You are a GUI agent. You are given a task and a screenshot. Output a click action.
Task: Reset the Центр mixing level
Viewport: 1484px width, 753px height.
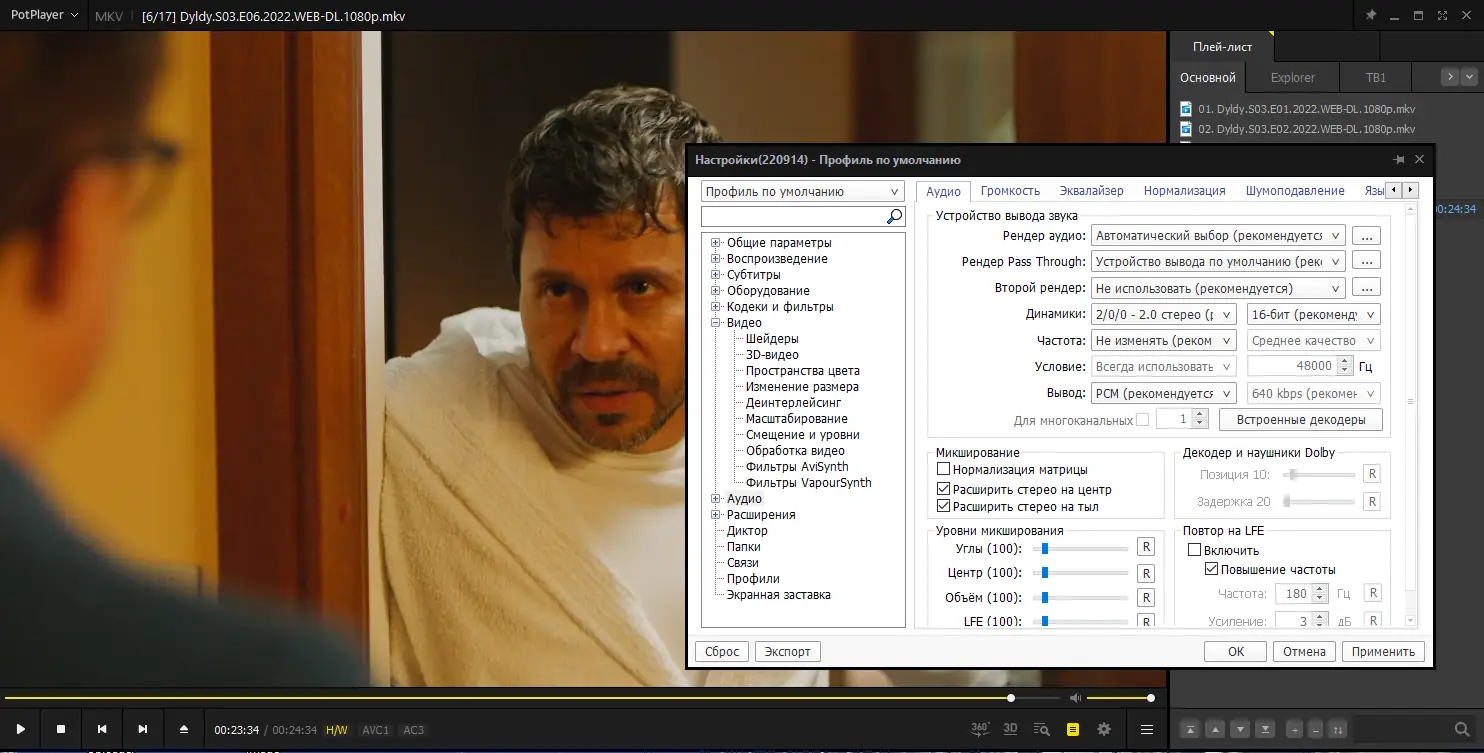[x=1146, y=573]
